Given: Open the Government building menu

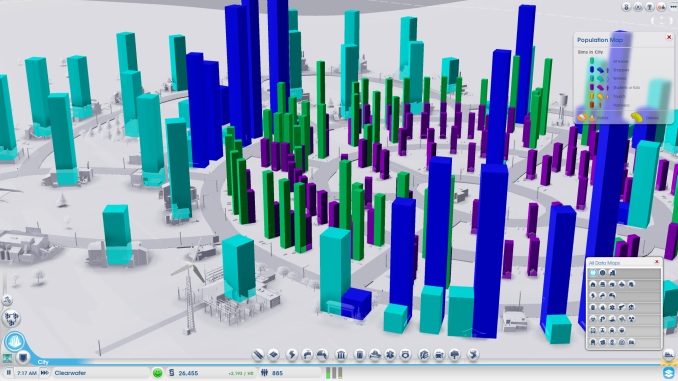Looking at the screenshot, I should tap(341, 355).
